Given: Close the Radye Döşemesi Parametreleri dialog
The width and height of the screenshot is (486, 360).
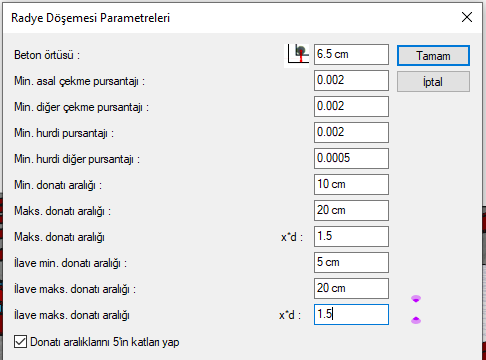Looking at the screenshot, I should tap(467, 17).
